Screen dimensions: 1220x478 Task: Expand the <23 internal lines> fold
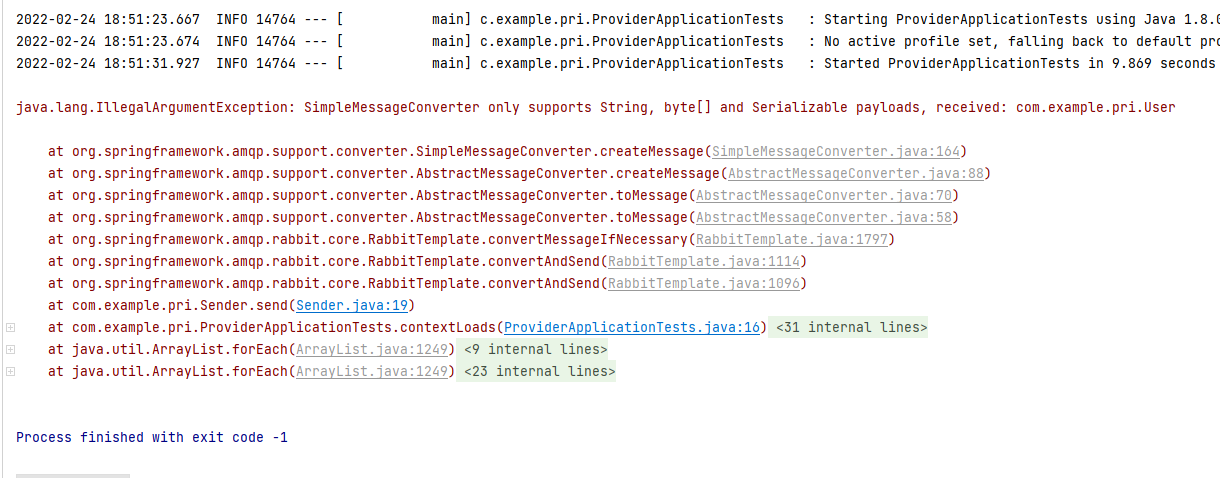pyautogui.click(x=539, y=371)
